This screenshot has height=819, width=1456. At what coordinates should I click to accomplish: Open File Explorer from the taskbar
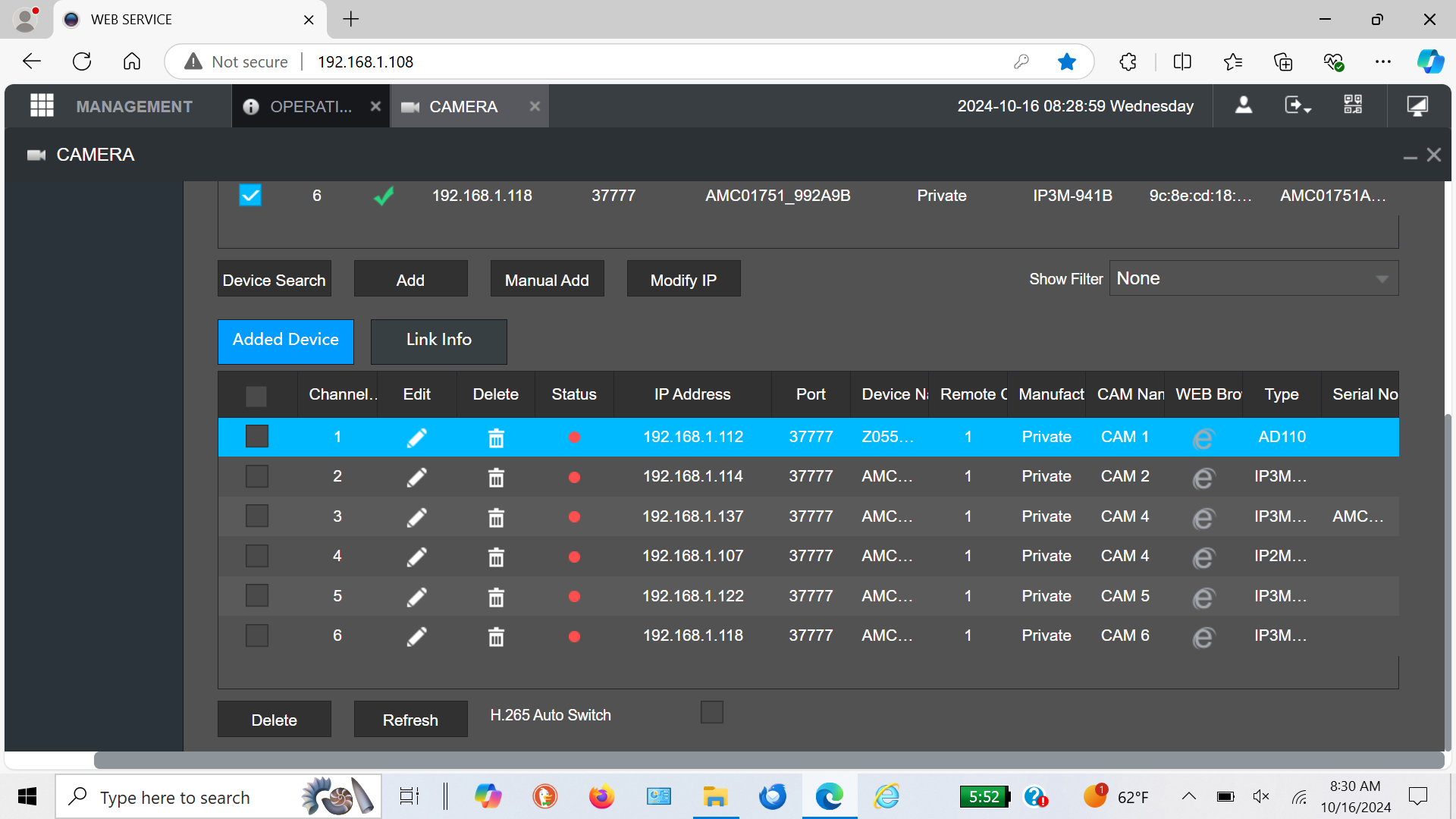(x=715, y=796)
